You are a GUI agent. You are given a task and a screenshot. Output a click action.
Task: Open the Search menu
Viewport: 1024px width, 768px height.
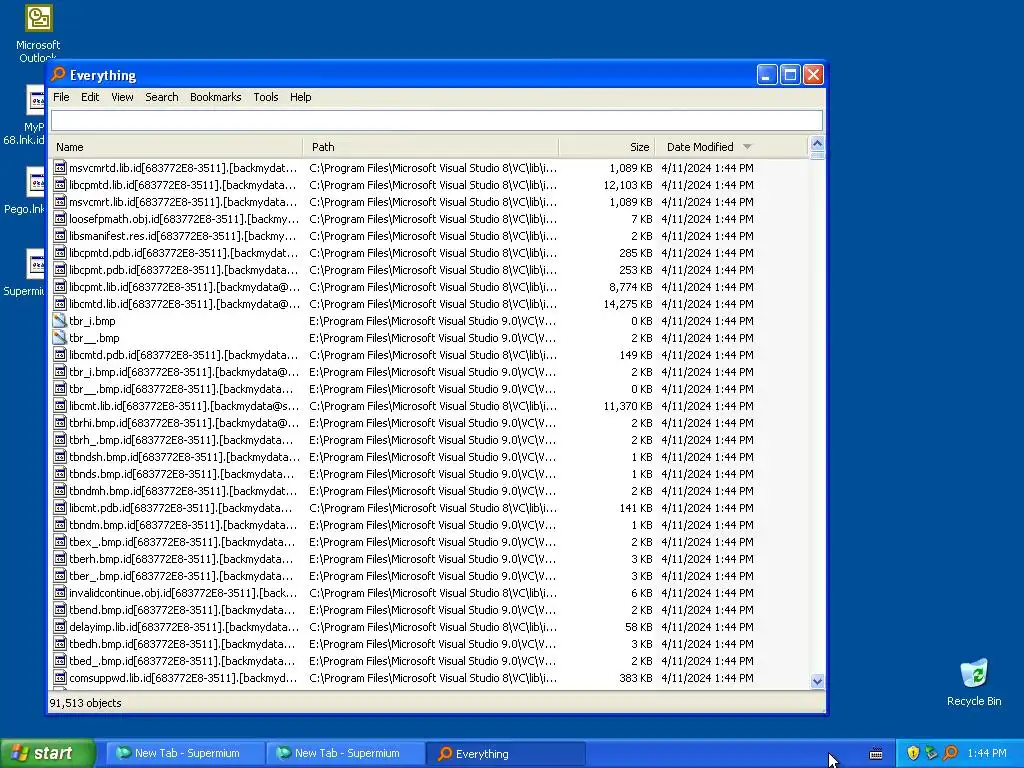pos(161,97)
